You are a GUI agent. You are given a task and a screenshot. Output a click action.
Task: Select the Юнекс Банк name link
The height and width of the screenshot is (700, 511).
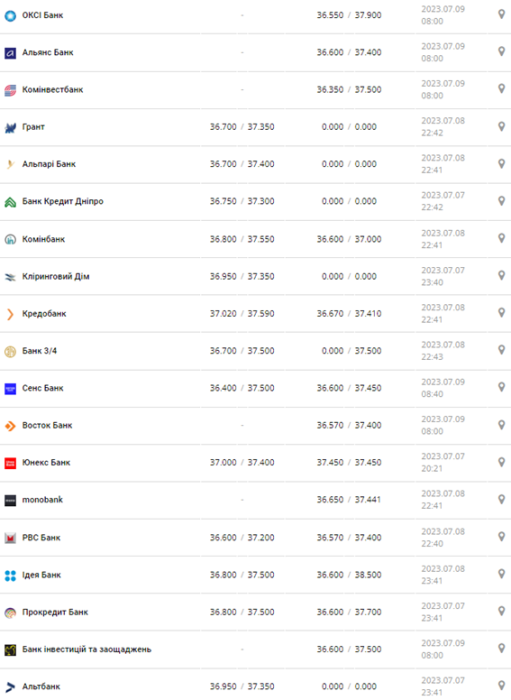pos(46,462)
